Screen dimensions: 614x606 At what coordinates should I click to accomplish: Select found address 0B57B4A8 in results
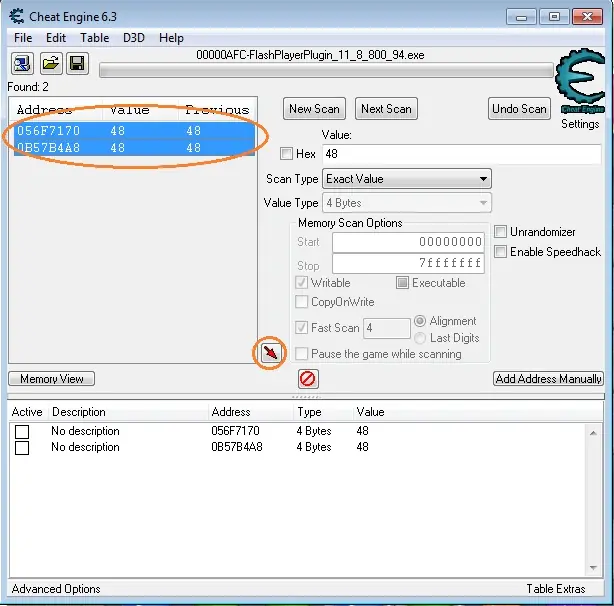(134, 148)
